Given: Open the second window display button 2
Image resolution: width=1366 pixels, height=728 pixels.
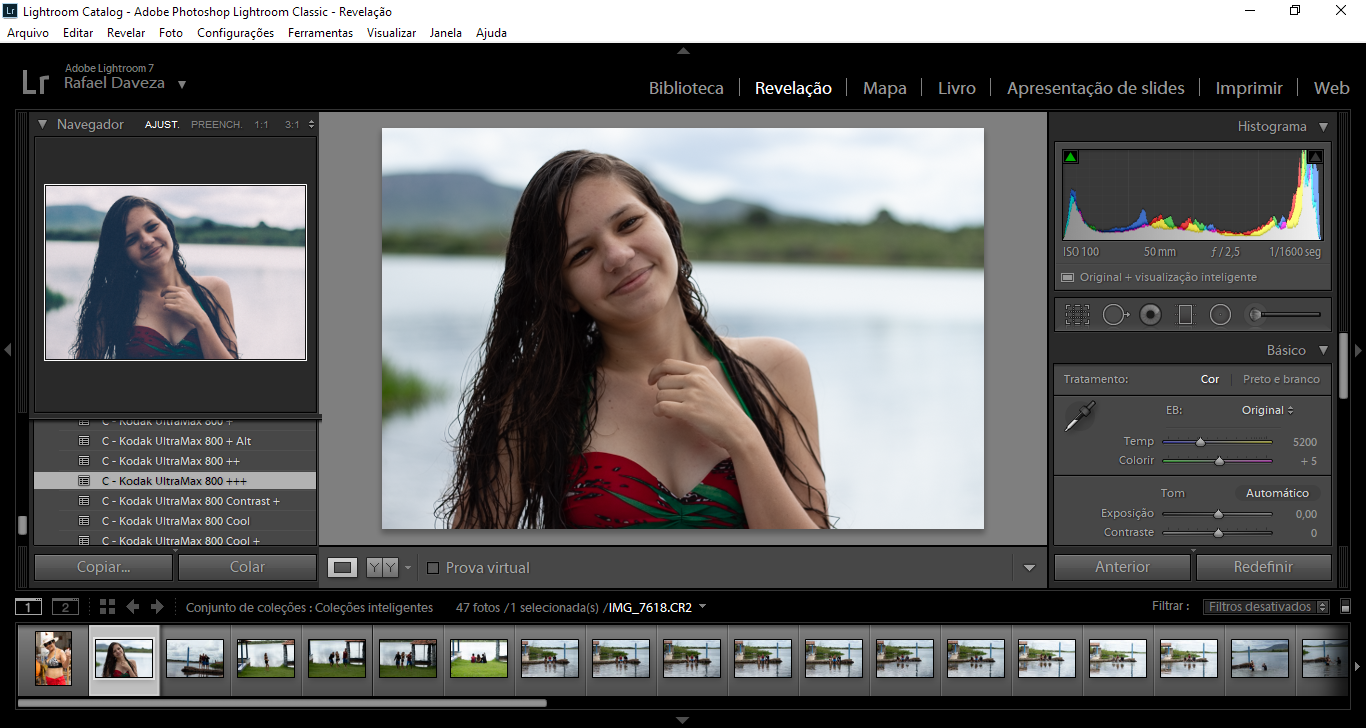Looking at the screenshot, I should (x=65, y=607).
